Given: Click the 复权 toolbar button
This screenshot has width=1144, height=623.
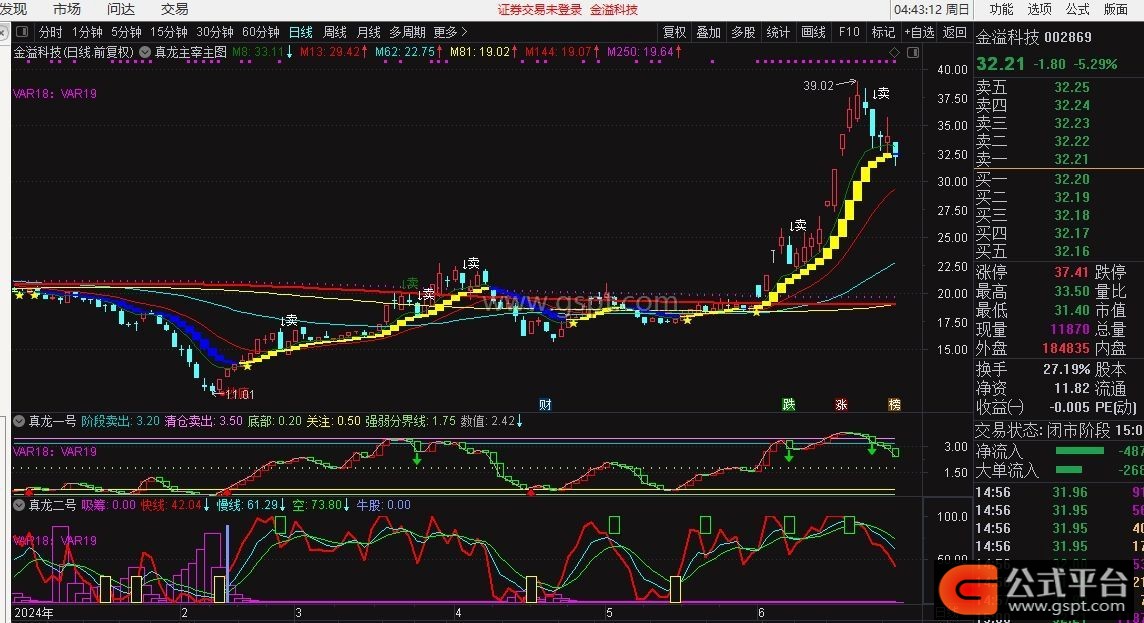Looking at the screenshot, I should [674, 32].
